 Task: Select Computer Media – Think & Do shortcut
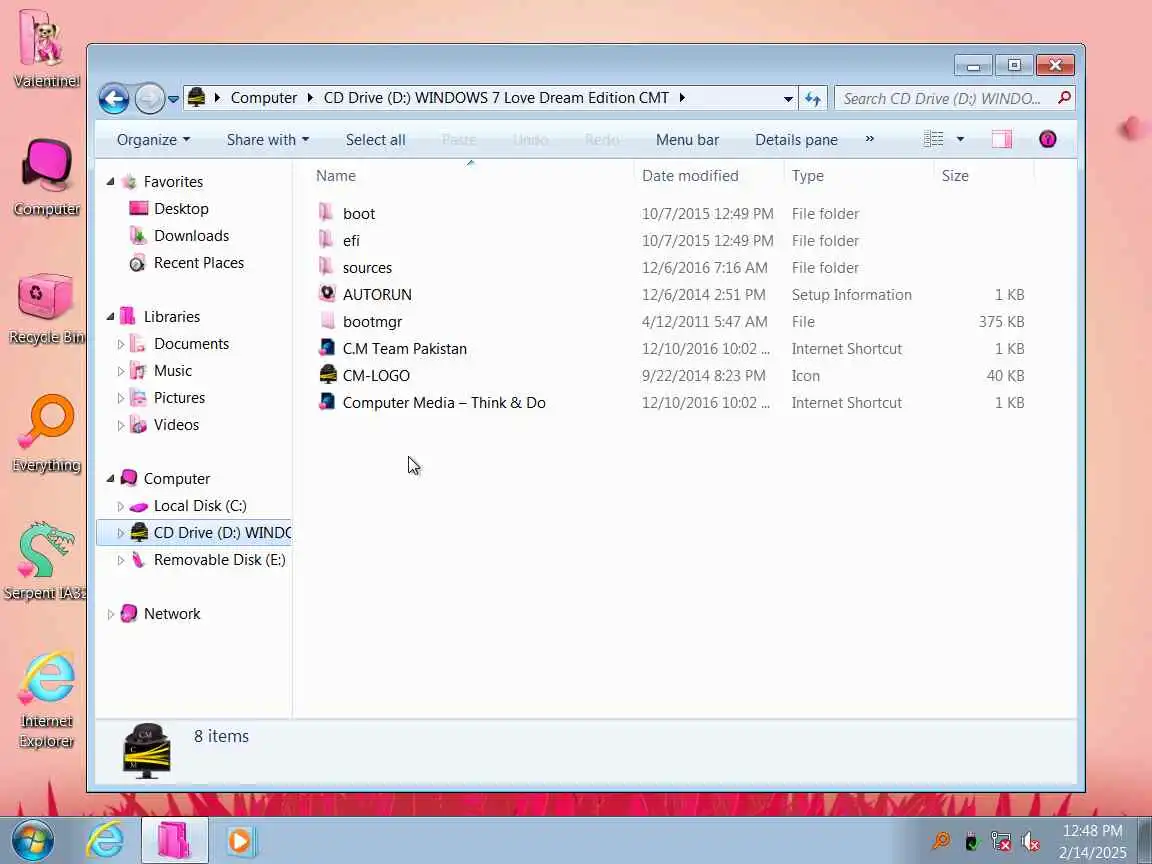click(x=444, y=403)
